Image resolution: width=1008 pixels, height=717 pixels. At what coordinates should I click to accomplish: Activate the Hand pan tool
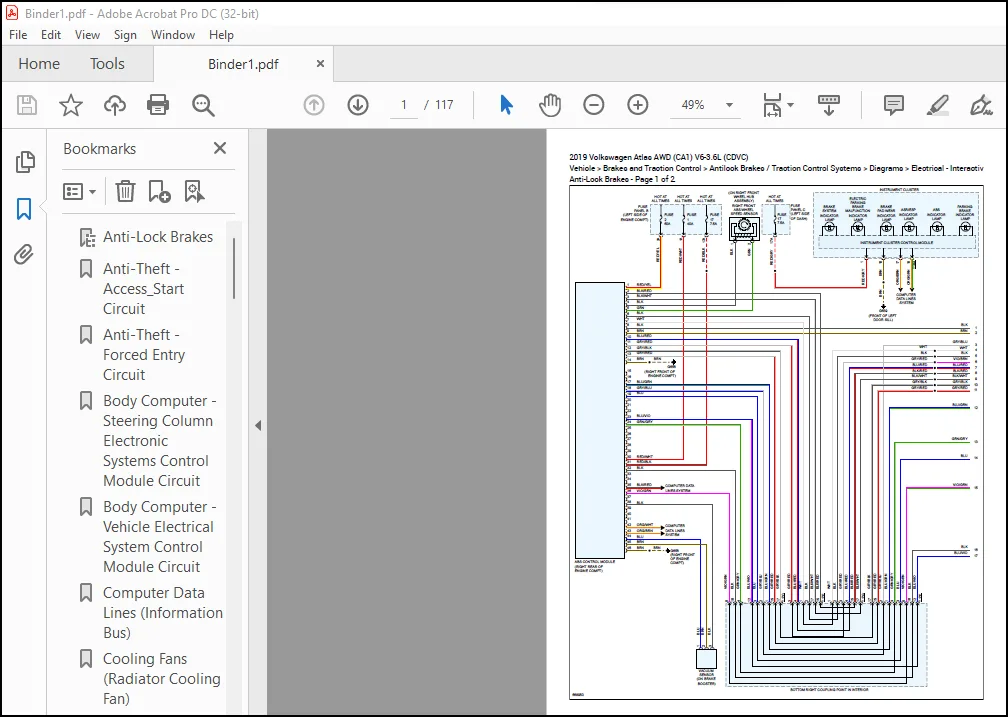click(550, 105)
